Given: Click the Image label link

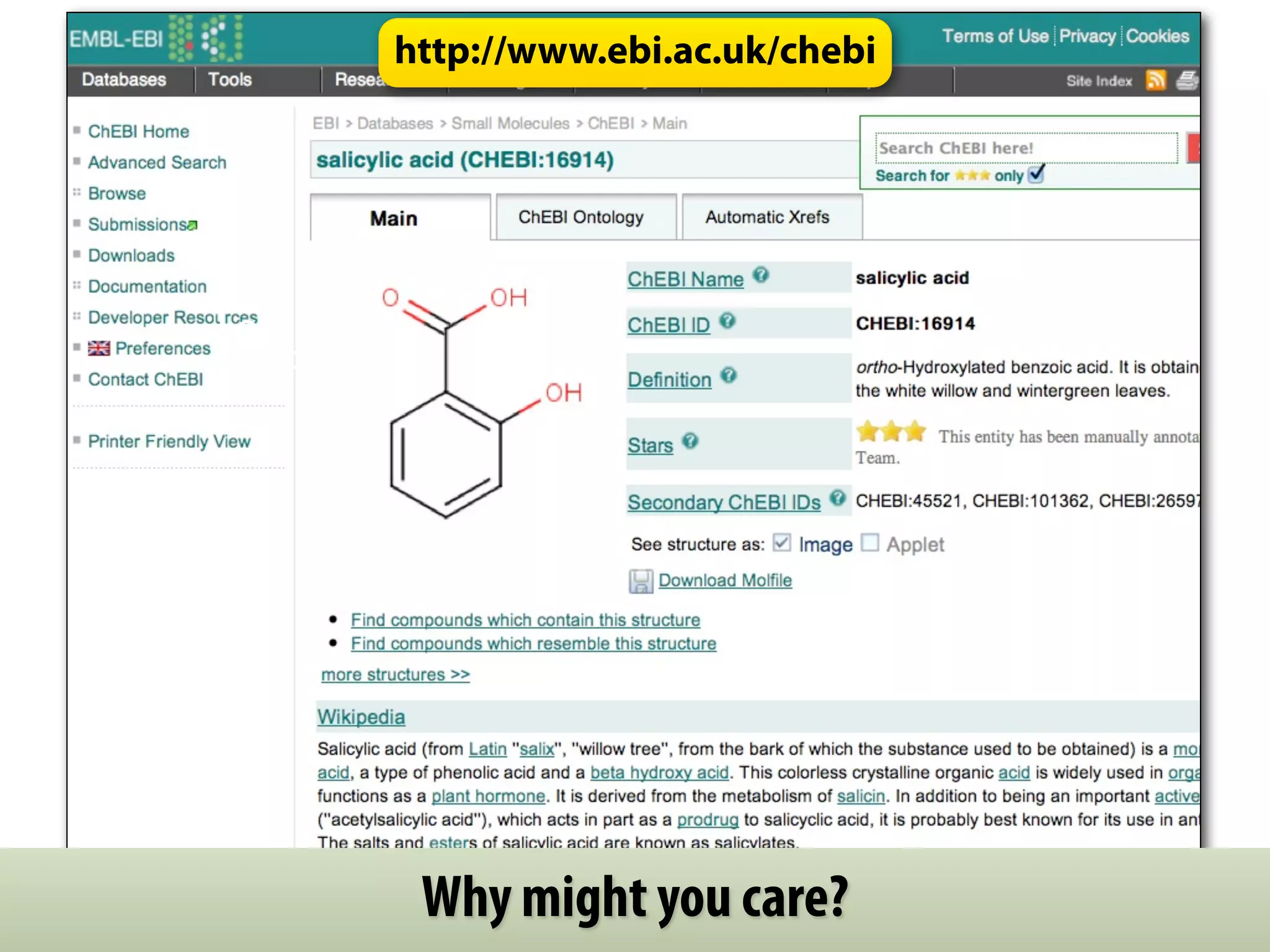Looking at the screenshot, I should click(x=825, y=544).
